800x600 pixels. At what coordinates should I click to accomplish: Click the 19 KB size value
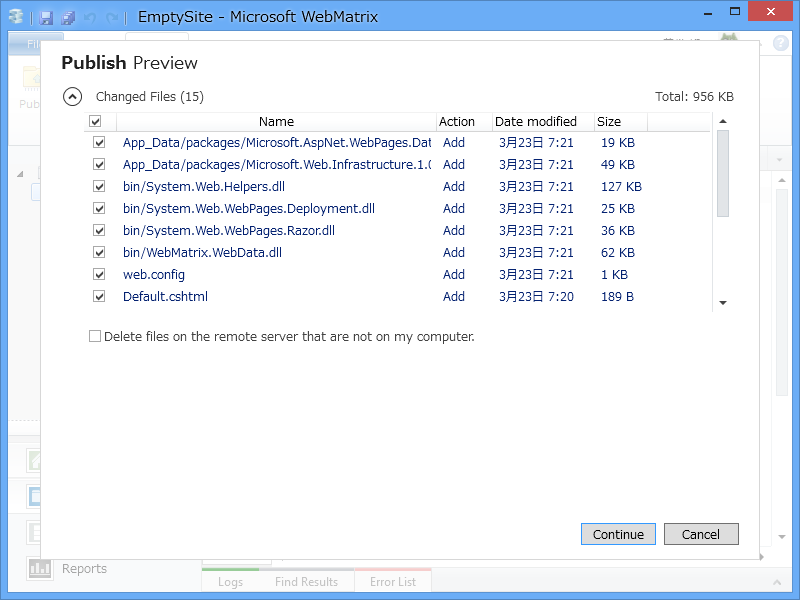(x=617, y=143)
